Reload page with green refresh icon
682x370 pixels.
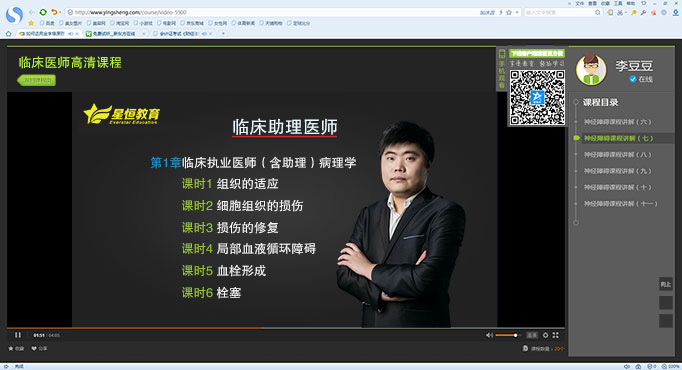(43, 12)
